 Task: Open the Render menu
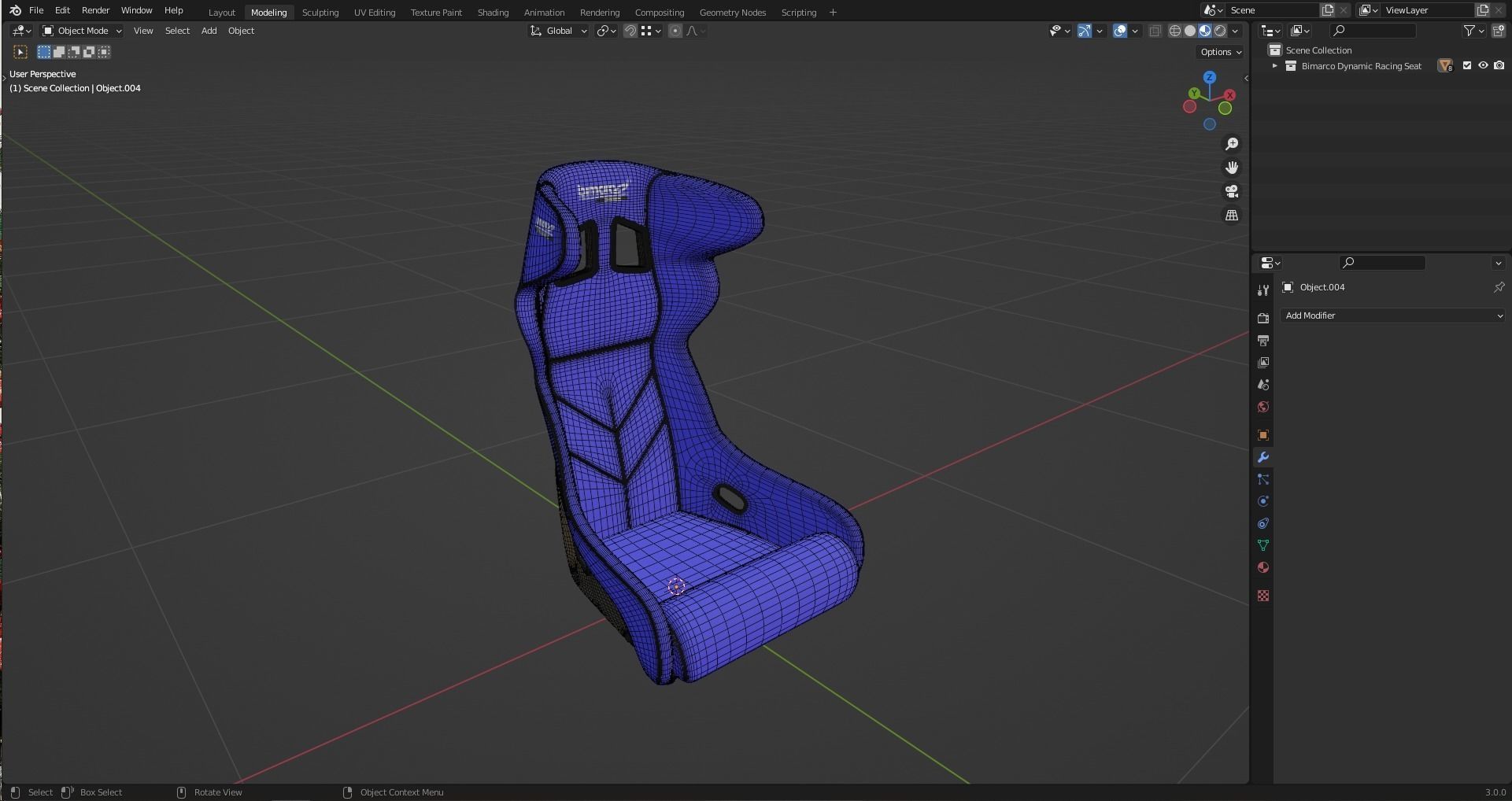95,10
